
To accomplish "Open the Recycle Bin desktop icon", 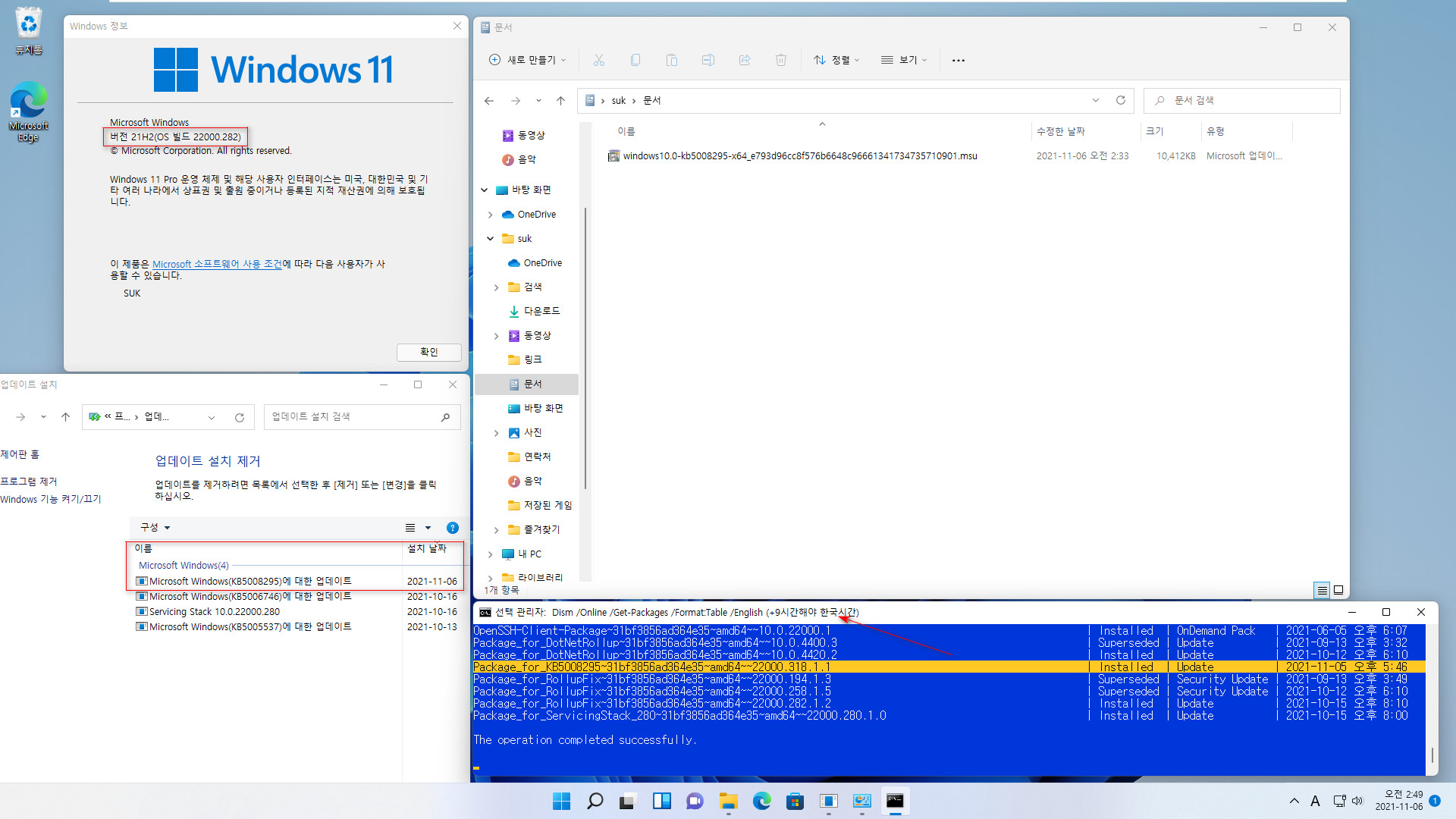I will click(28, 31).
